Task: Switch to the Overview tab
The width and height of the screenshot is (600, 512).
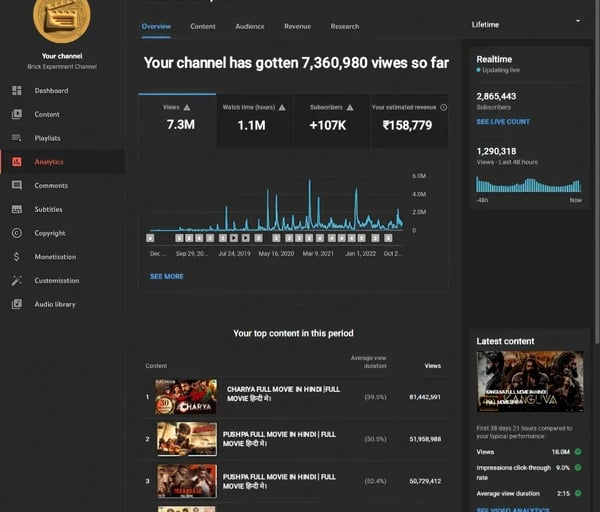Action: click(x=156, y=26)
